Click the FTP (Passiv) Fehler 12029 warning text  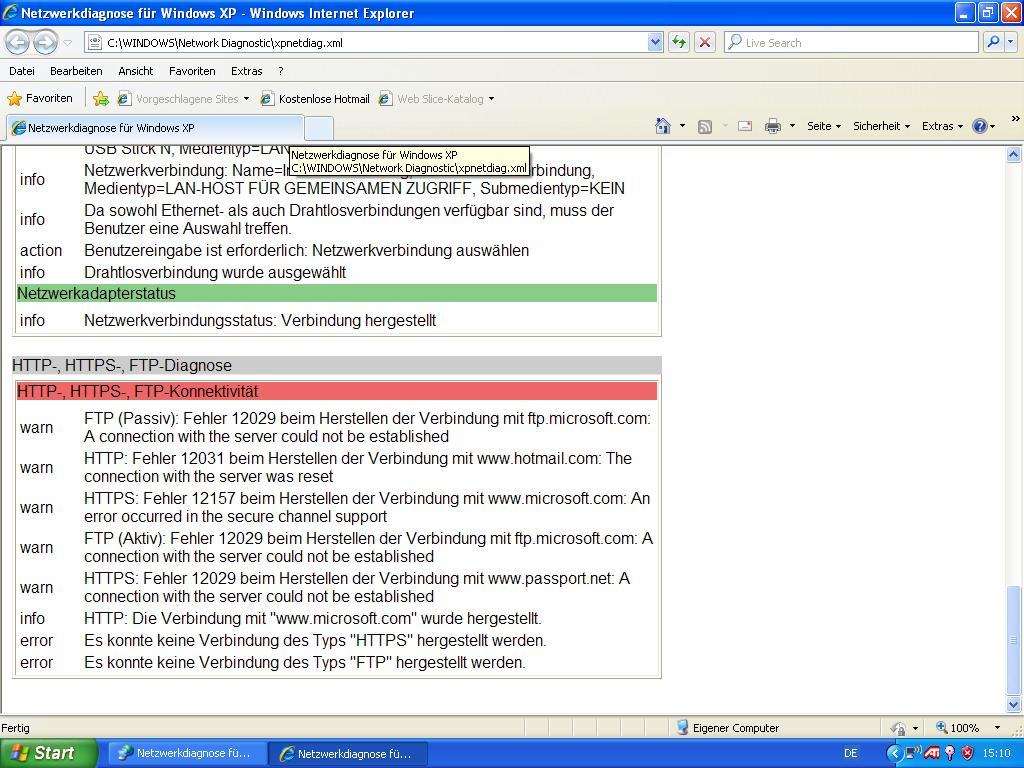click(368, 427)
